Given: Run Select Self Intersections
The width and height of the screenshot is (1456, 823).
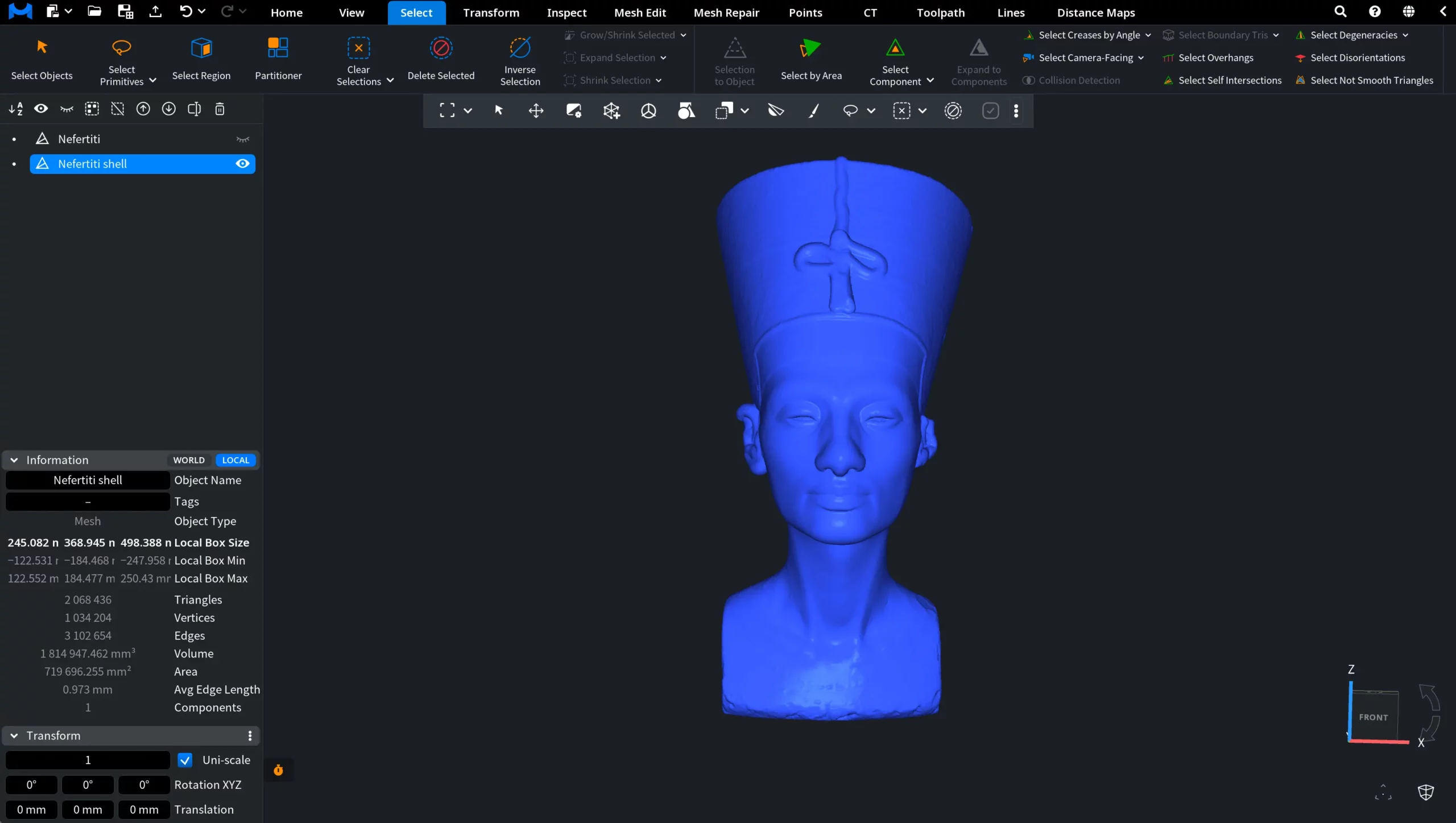Looking at the screenshot, I should [1222, 80].
